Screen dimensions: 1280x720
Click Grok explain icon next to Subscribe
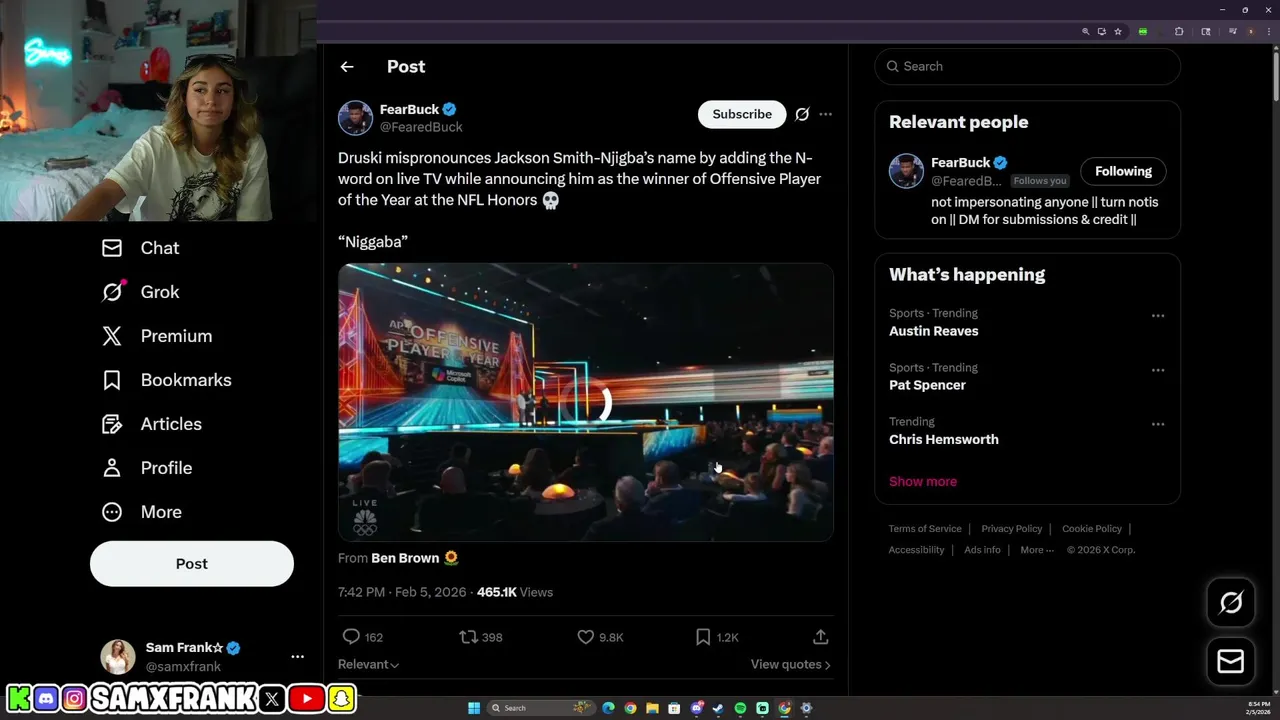tap(802, 114)
